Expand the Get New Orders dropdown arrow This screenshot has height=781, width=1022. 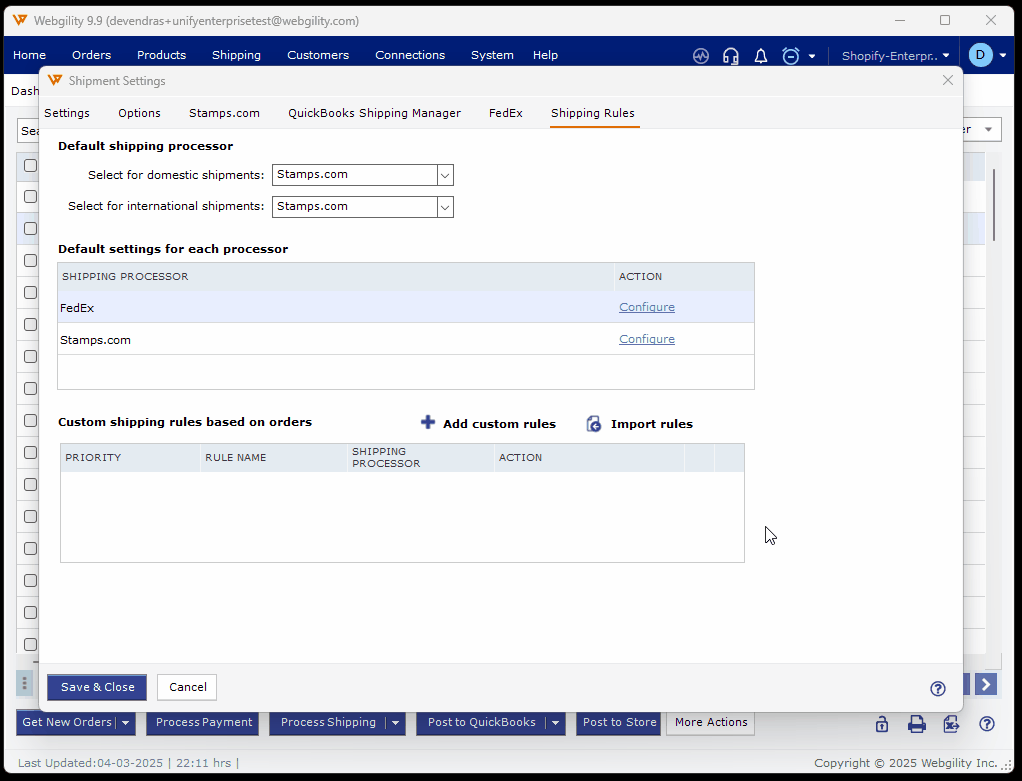[x=126, y=722]
